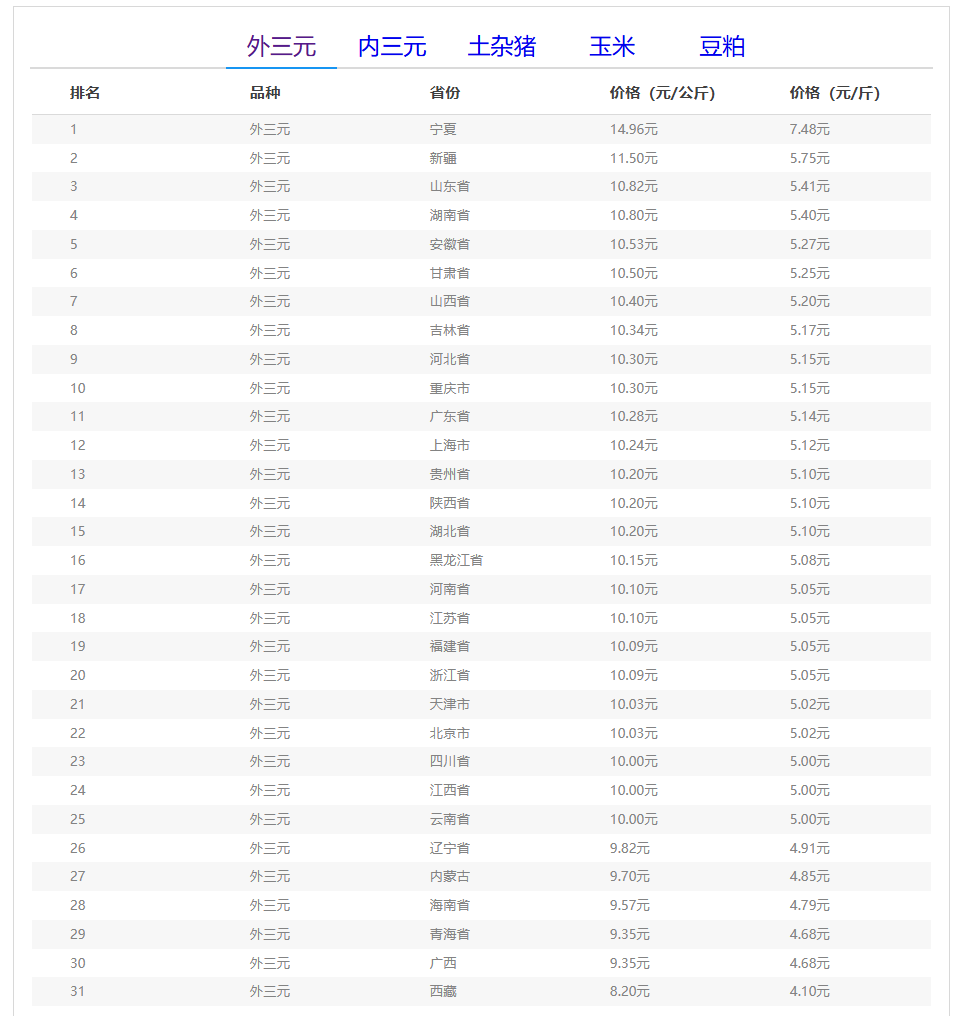Select the 北京市 province cell
Screen dimensions: 969x1016
pyautogui.click(x=449, y=733)
